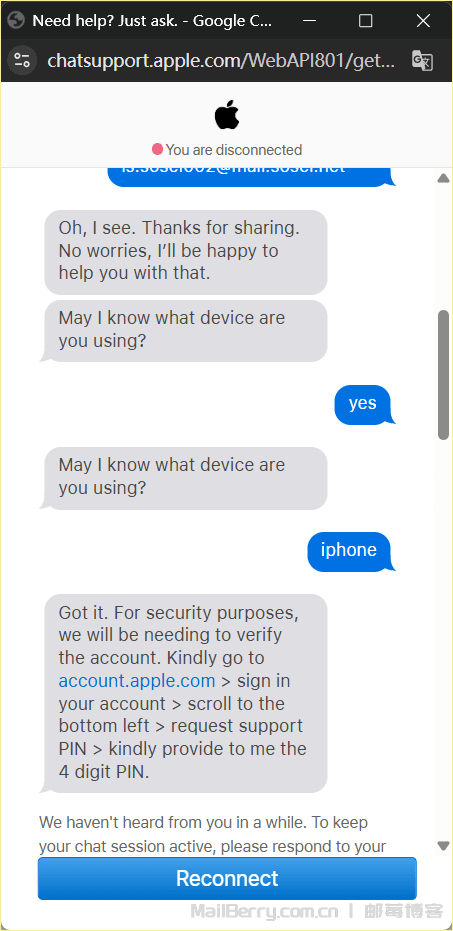
Task: Click the scroll down arrow
Action: 443,846
